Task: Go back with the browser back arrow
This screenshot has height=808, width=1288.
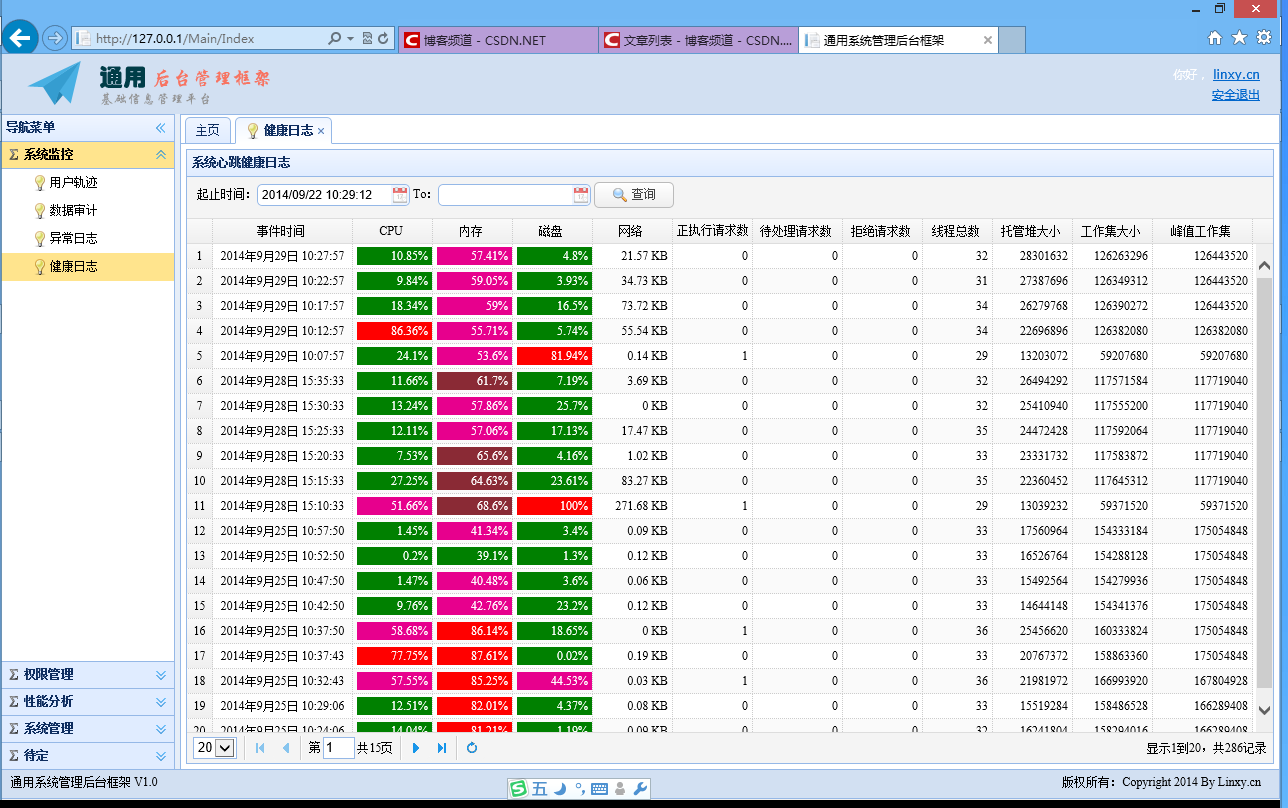Action: point(21,39)
